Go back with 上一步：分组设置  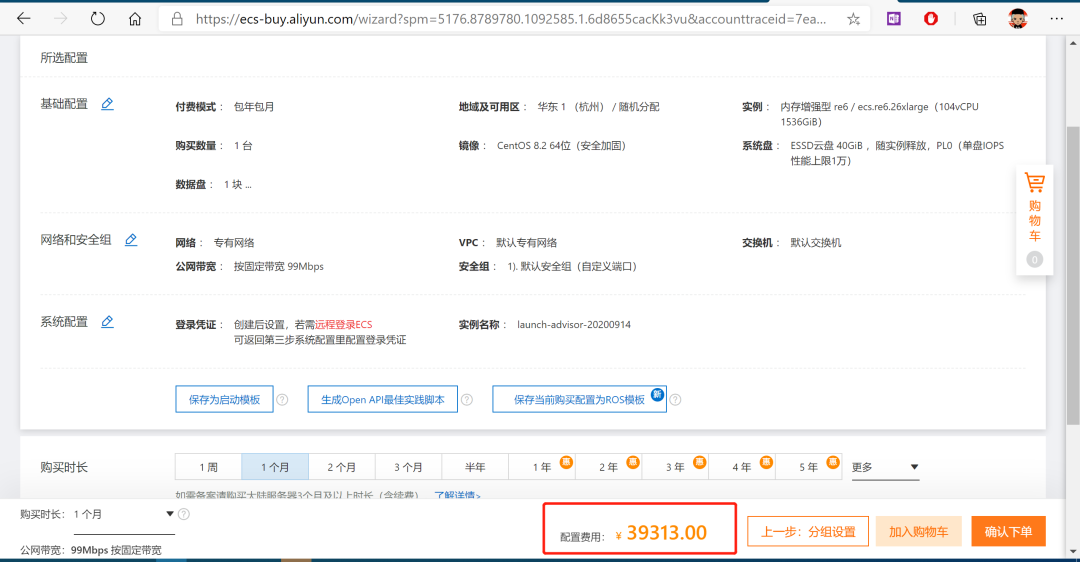[808, 532]
